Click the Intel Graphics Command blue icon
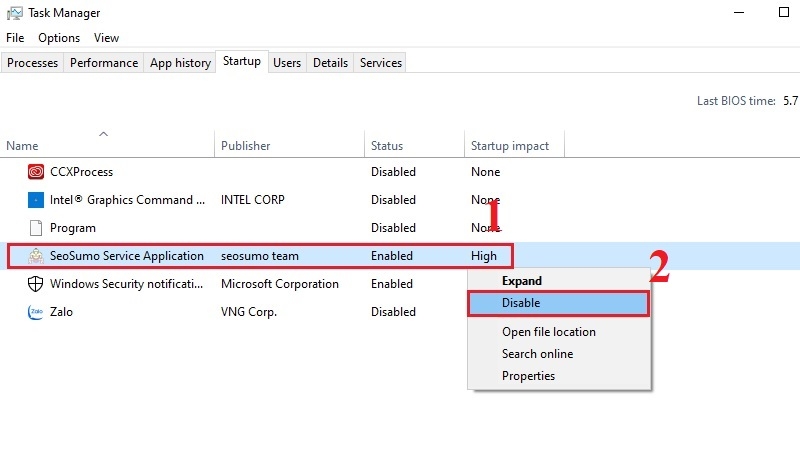The height and width of the screenshot is (450, 800). [x=36, y=200]
